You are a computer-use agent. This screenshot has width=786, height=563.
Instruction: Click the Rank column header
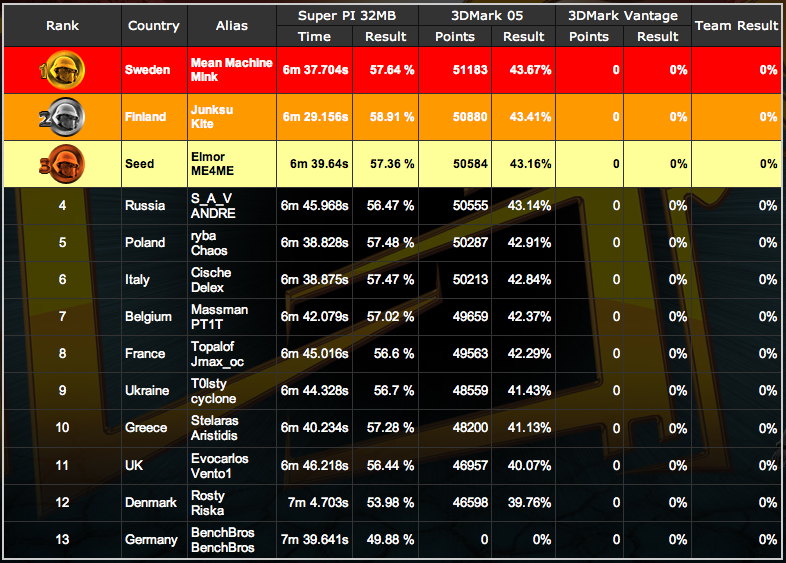point(62,26)
